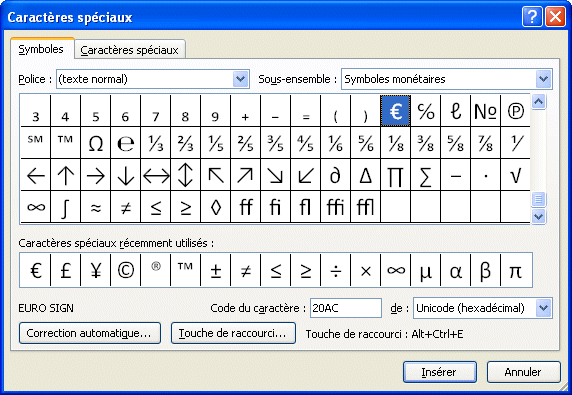This screenshot has width=572, height=395.
Task: Choose the micro µ recent symbol
Action: pyautogui.click(x=425, y=270)
